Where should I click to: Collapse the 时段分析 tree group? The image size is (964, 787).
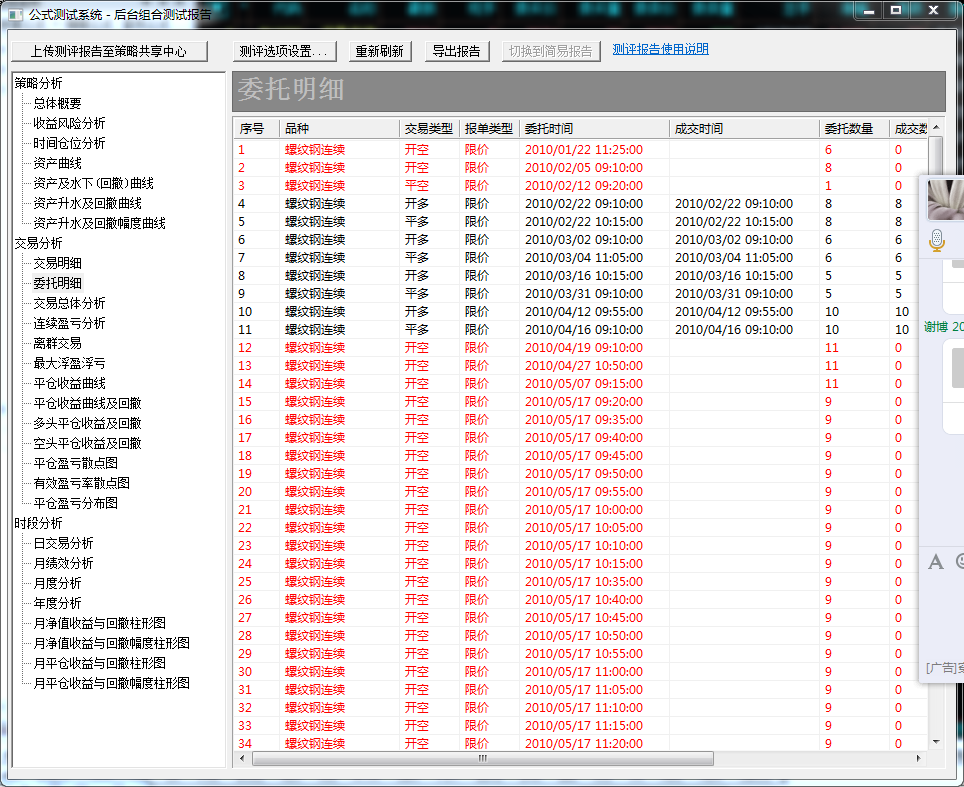pos(38,523)
